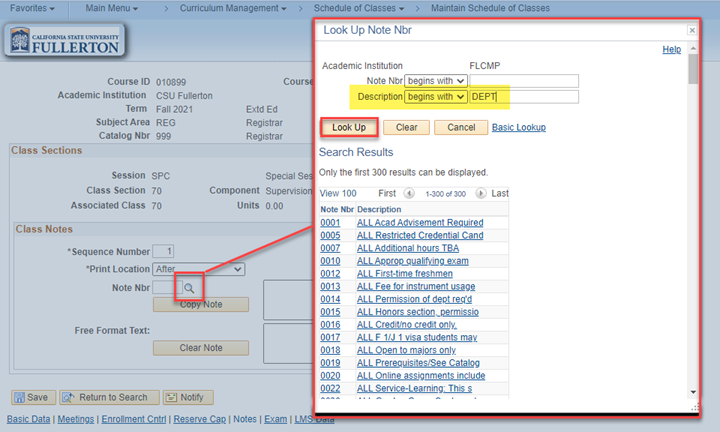Open the Description operator dropdown
720x432 pixels.
[436, 97]
